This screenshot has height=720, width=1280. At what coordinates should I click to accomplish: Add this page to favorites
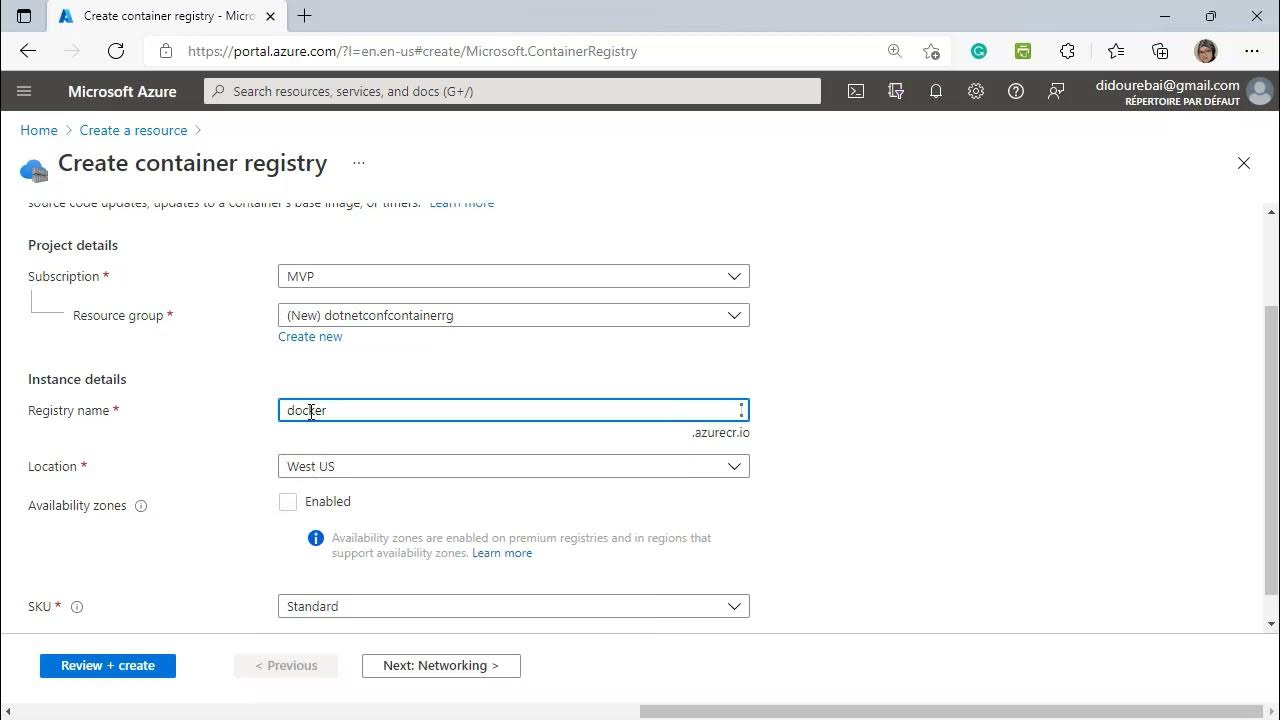pos(932,51)
